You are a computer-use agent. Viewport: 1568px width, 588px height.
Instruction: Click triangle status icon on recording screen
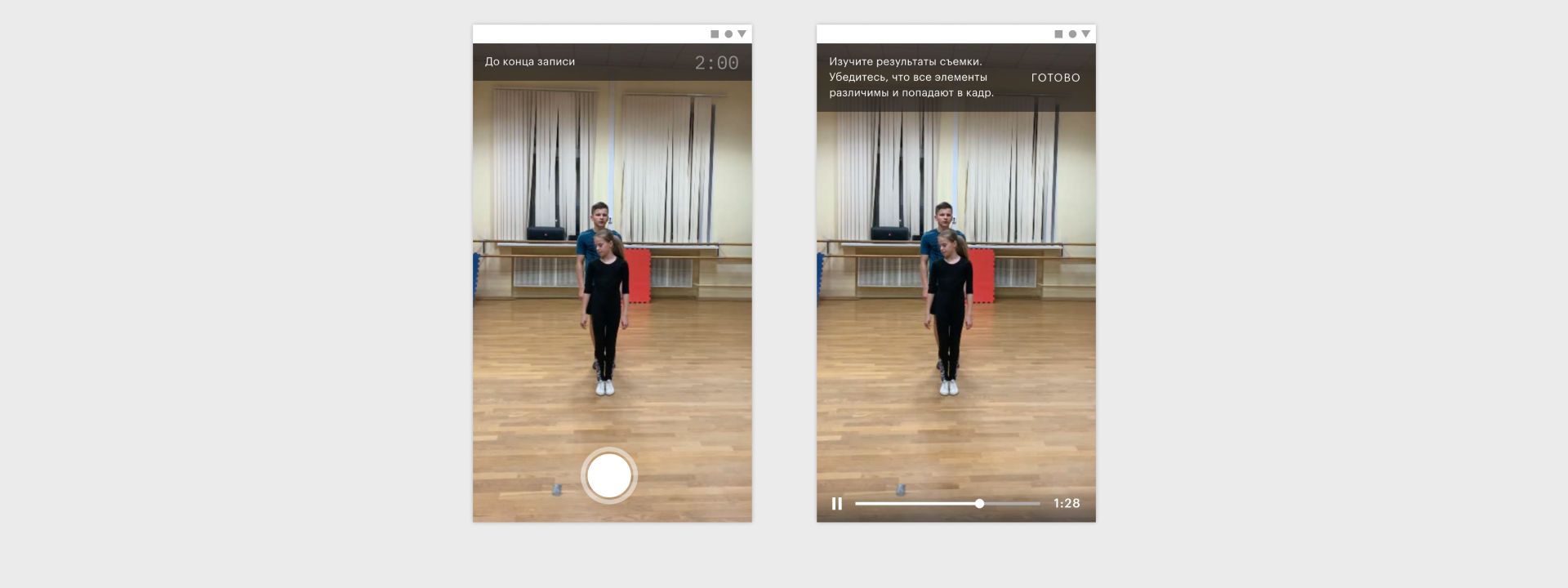pyautogui.click(x=742, y=34)
